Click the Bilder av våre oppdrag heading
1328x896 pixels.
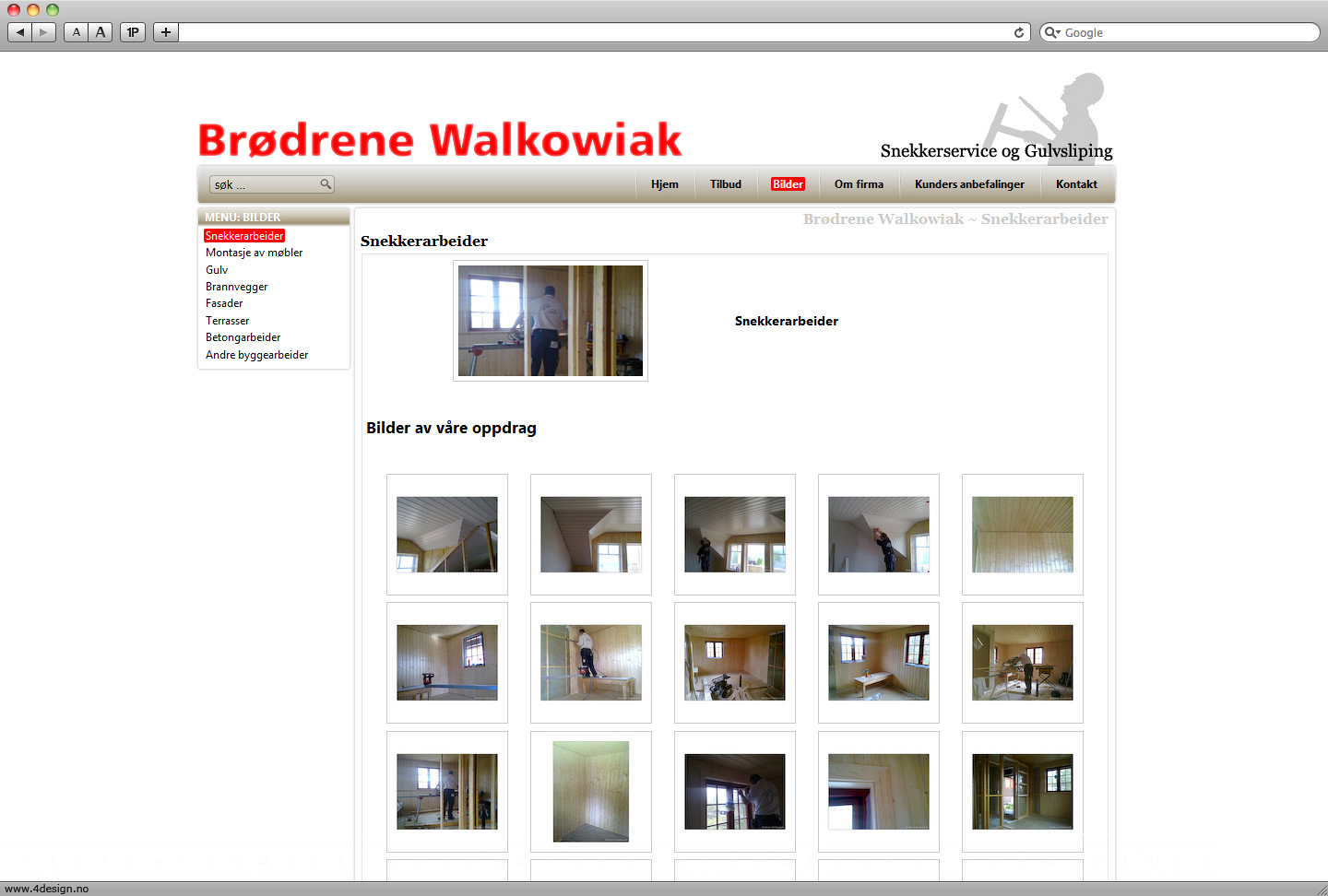(x=451, y=428)
